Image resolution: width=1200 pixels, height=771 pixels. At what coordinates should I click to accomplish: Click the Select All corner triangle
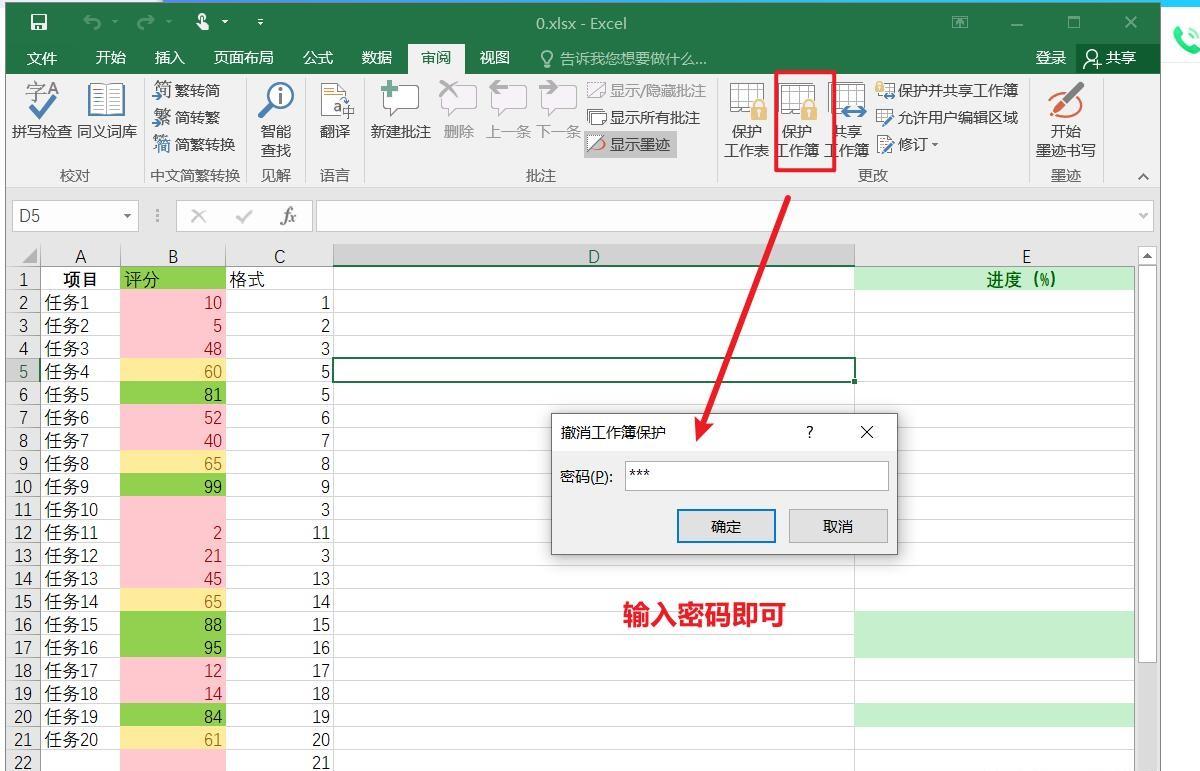click(27, 256)
